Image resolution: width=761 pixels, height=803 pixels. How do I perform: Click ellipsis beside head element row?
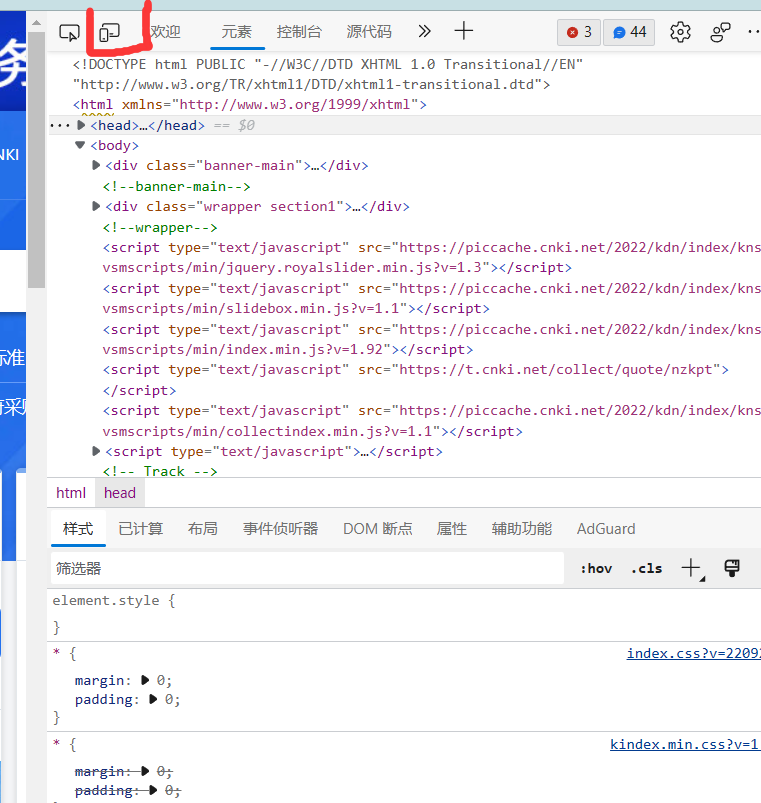tap(59, 125)
